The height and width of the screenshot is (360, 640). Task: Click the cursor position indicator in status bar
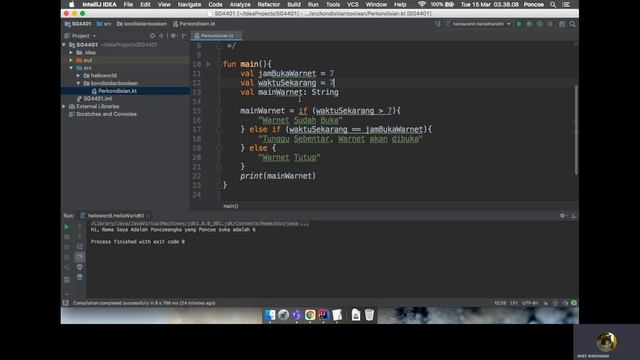[500, 303]
